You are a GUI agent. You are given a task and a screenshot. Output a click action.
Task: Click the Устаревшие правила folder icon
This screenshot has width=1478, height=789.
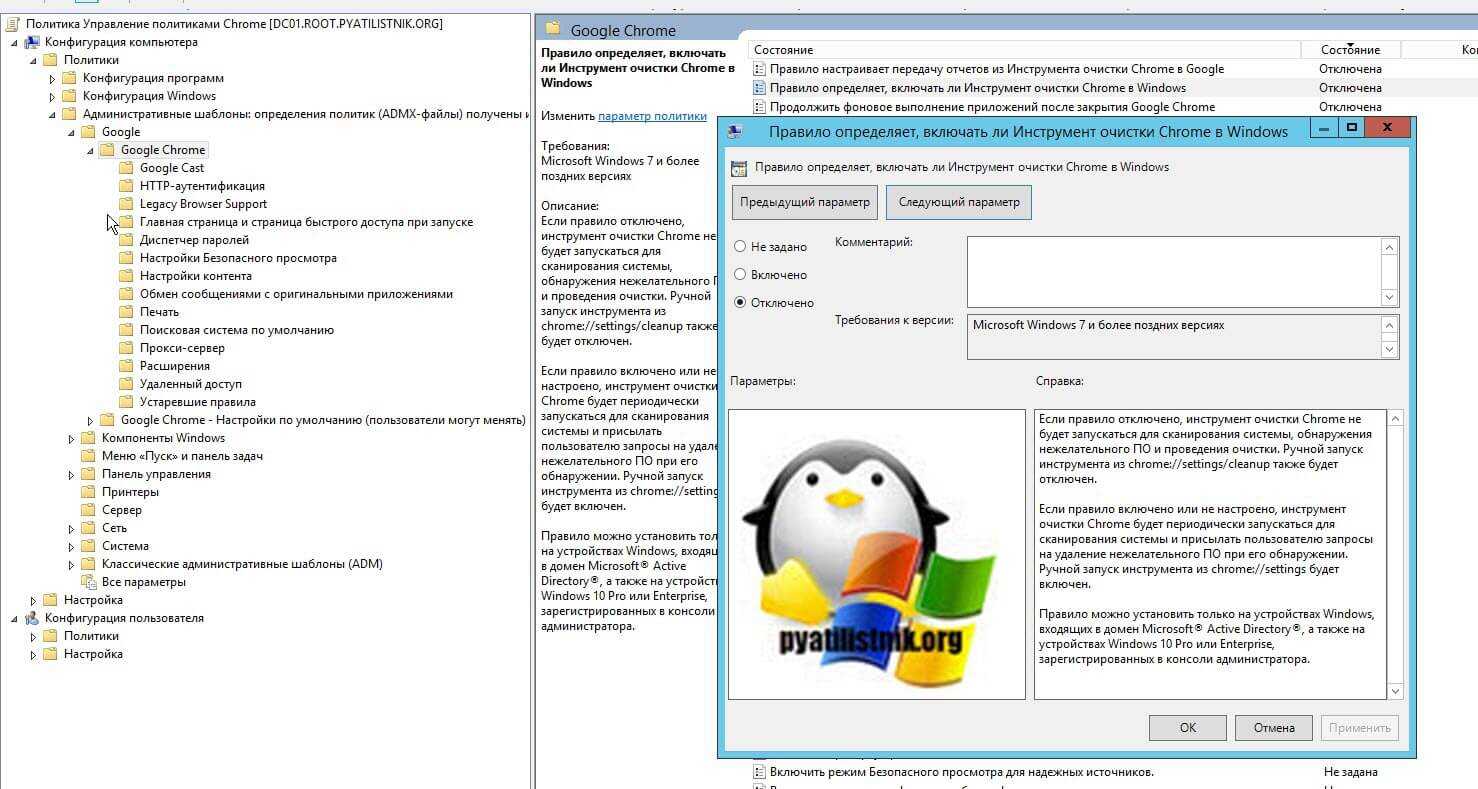click(126, 402)
